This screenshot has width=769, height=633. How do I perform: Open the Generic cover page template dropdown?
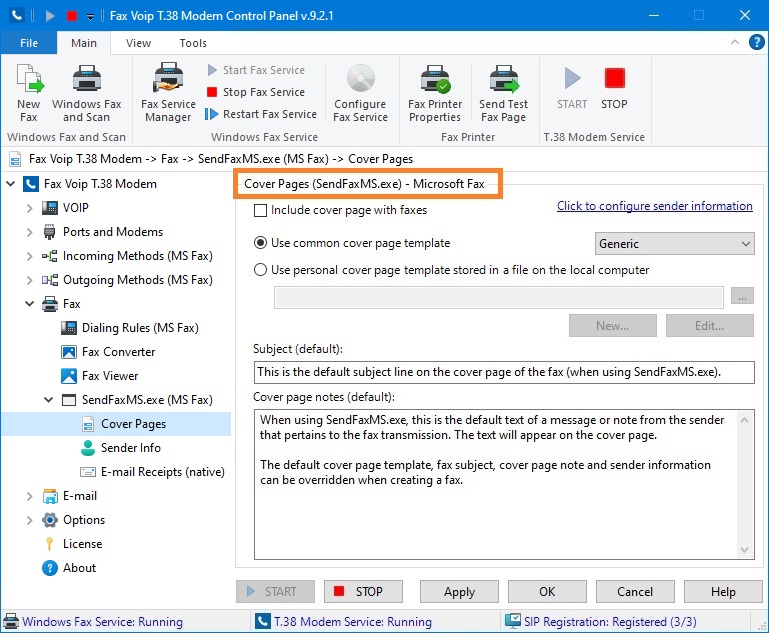[674, 244]
